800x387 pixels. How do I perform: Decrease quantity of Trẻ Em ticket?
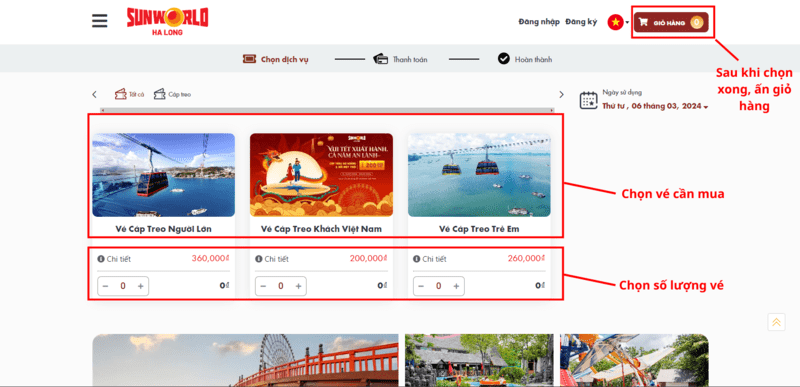(421, 286)
